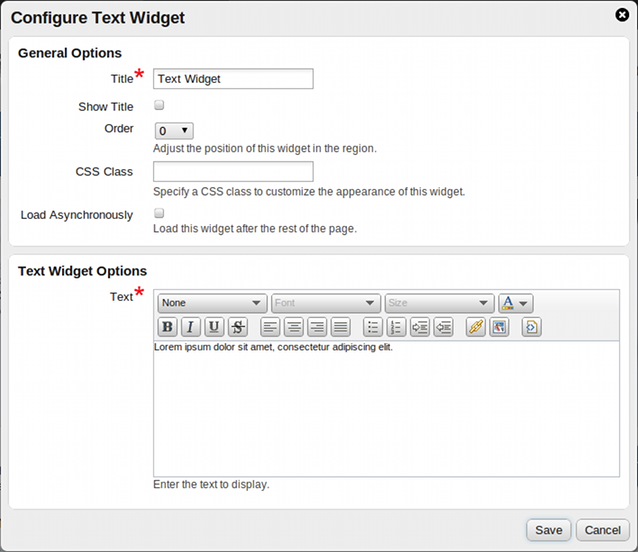Align text to the left

[x=270, y=327]
